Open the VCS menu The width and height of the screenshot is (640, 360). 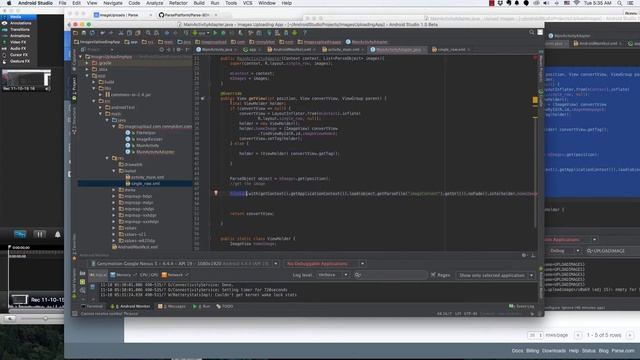pos(247,3)
